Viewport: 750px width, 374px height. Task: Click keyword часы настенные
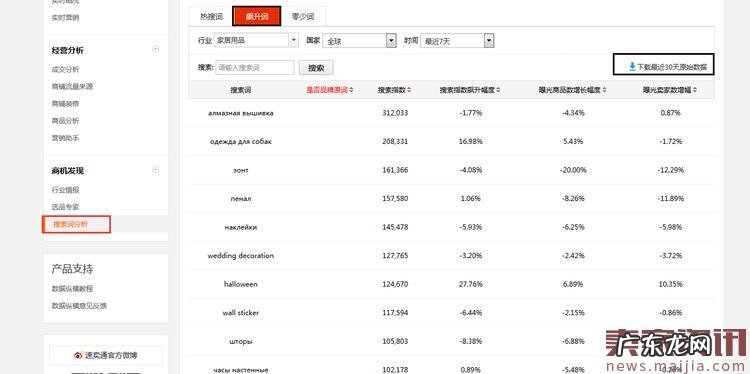(241, 370)
